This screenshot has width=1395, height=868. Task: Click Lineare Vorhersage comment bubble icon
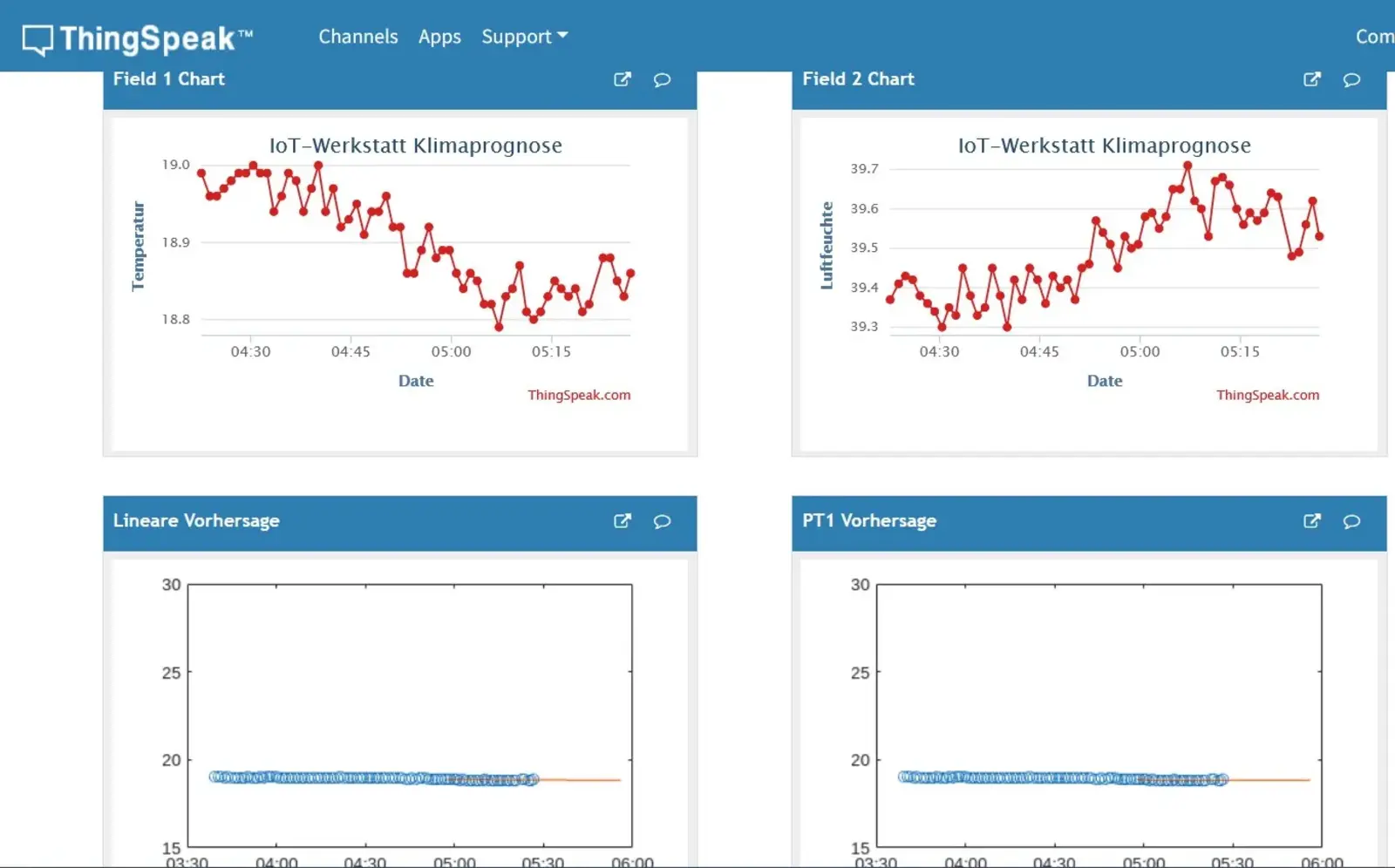[x=662, y=522]
